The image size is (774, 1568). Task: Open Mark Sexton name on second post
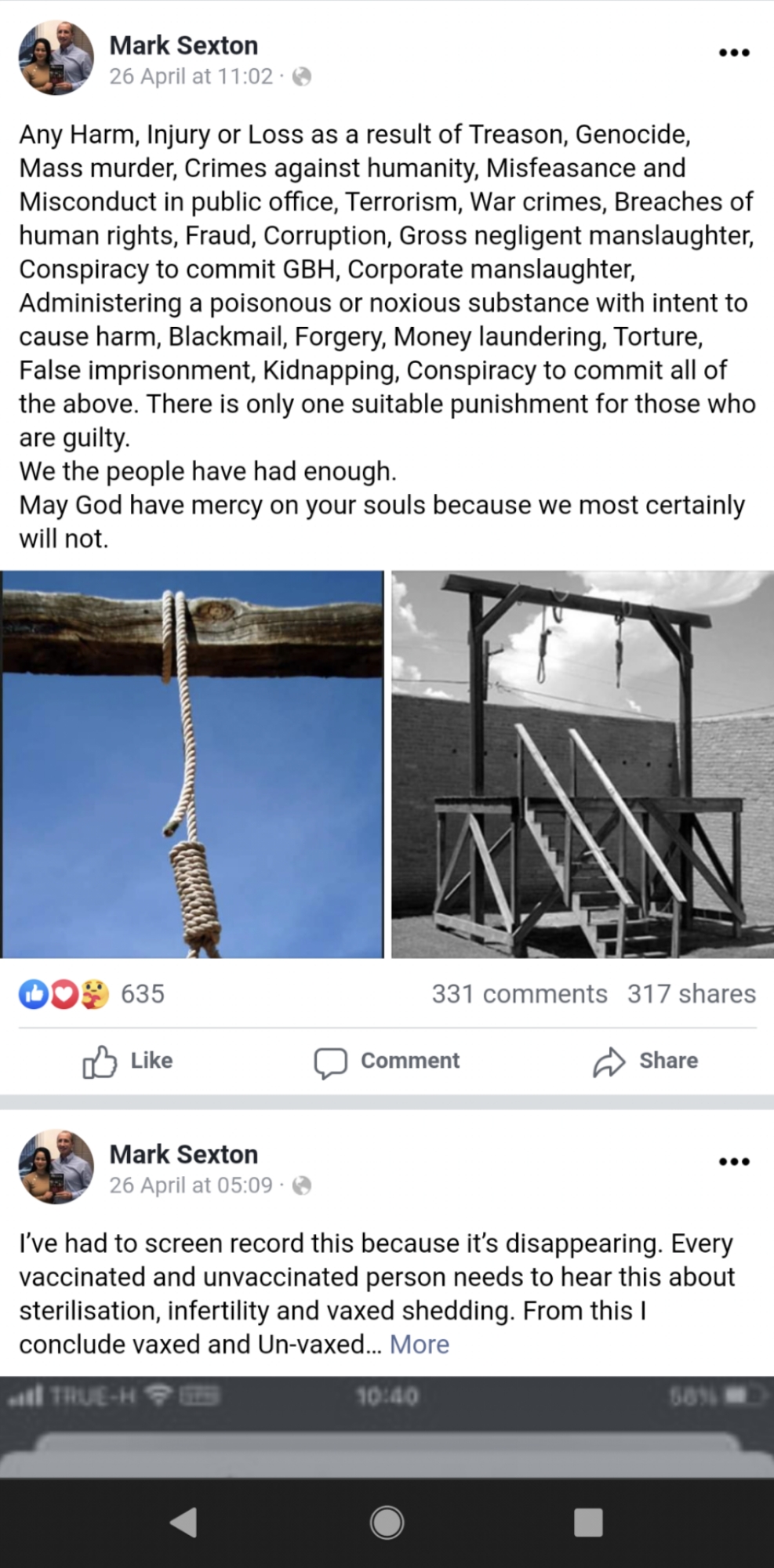[184, 1154]
